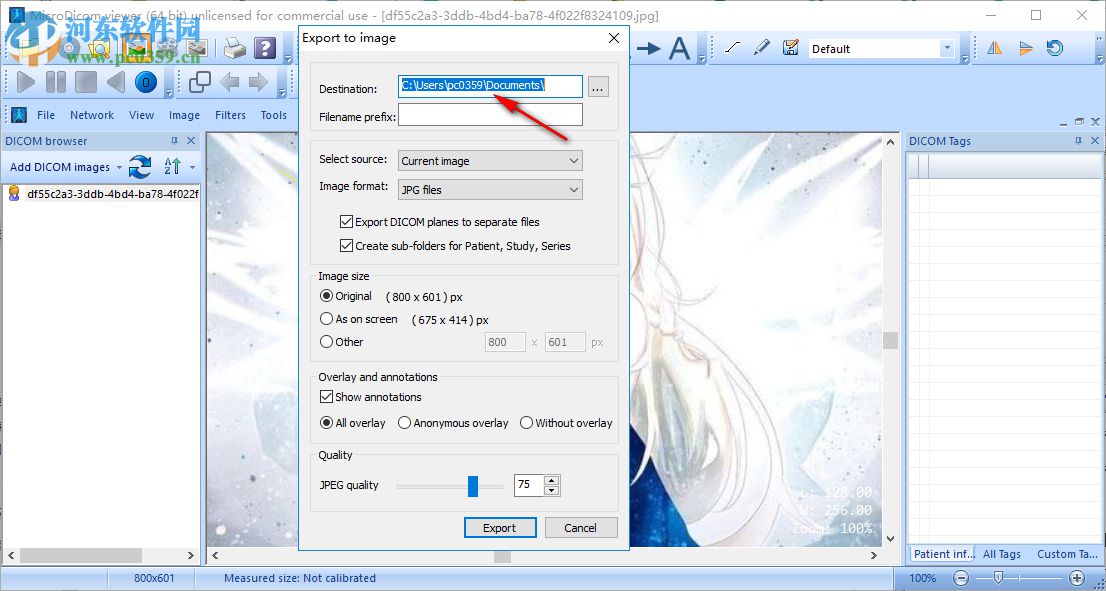Click the reverse play triangle button
1106x591 pixels.
click(116, 83)
